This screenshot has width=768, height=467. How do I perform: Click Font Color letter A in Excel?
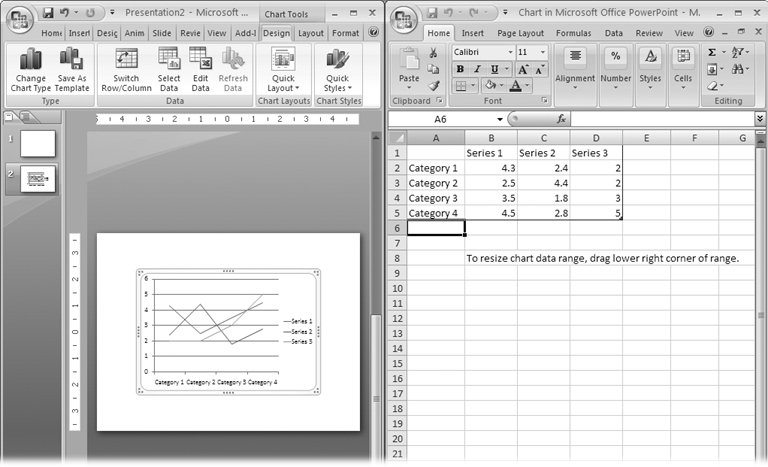point(515,86)
